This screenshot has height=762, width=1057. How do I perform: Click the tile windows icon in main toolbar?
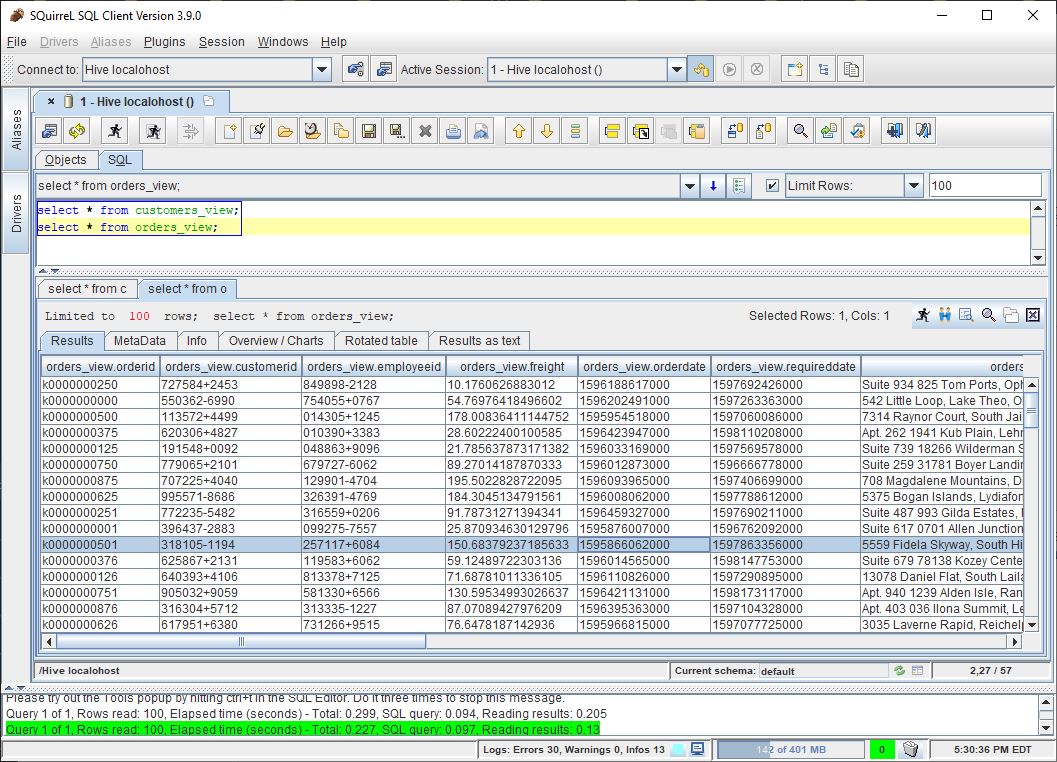[823, 69]
